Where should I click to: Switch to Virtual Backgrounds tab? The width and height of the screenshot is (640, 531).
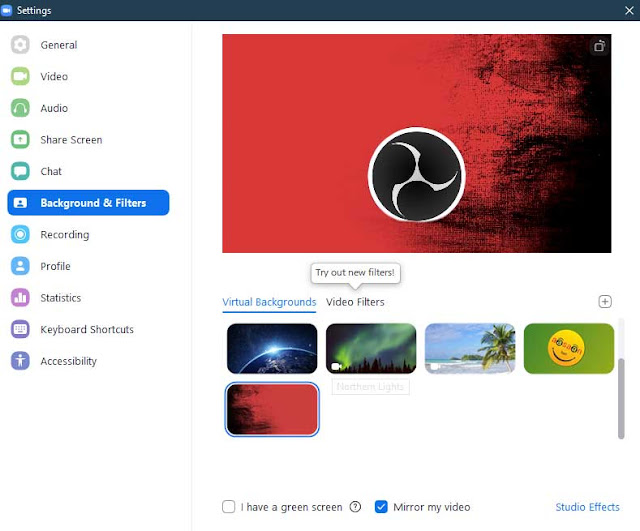(x=269, y=302)
